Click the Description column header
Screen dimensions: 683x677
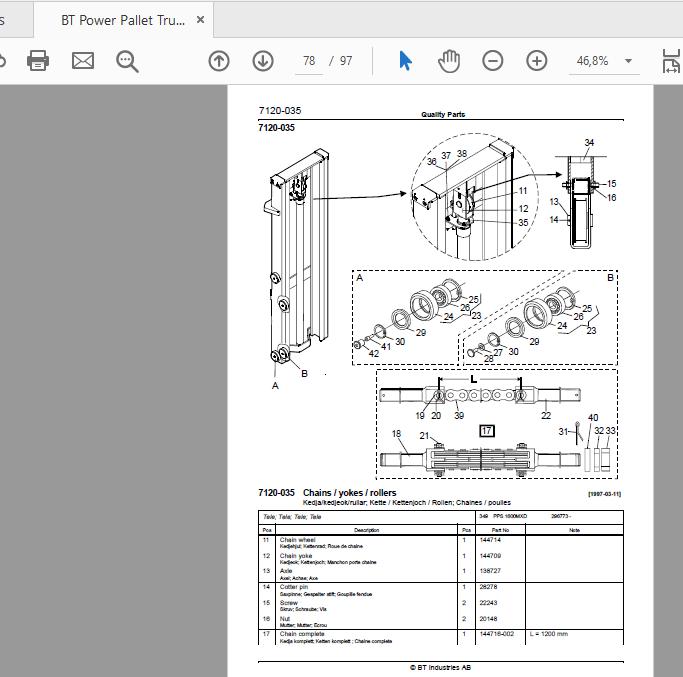(366, 530)
